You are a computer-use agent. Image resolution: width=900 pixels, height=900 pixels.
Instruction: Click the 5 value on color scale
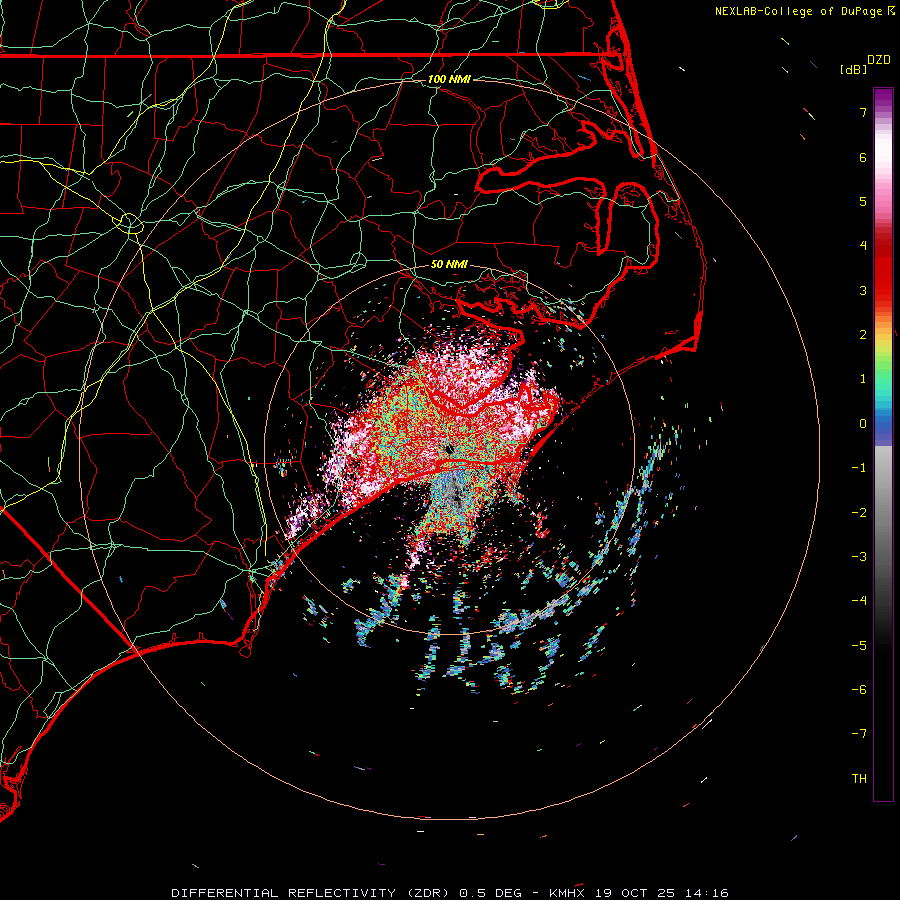(863, 201)
